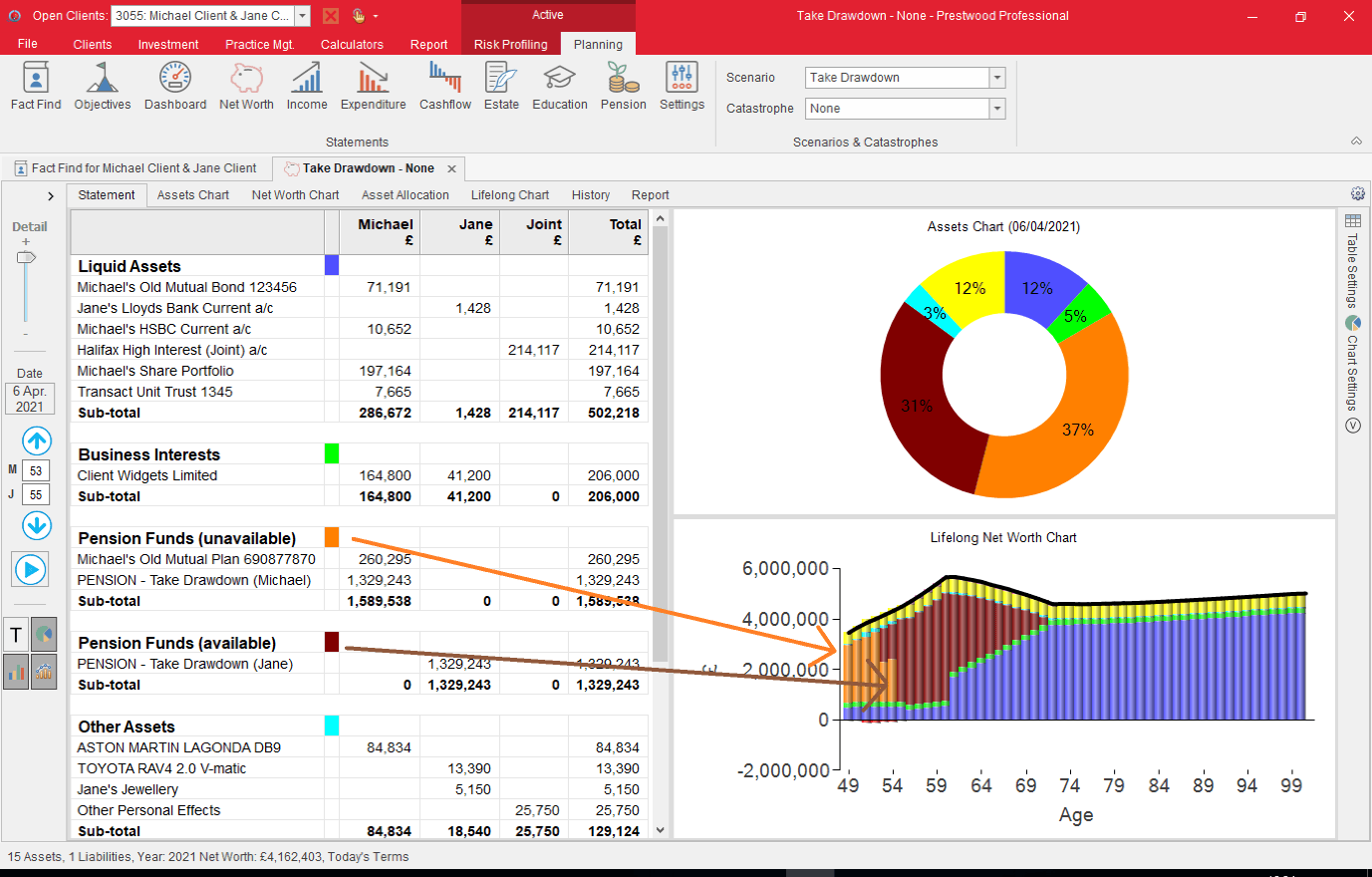
Task: Click the statement table scrollbar down arrow
Action: (660, 830)
